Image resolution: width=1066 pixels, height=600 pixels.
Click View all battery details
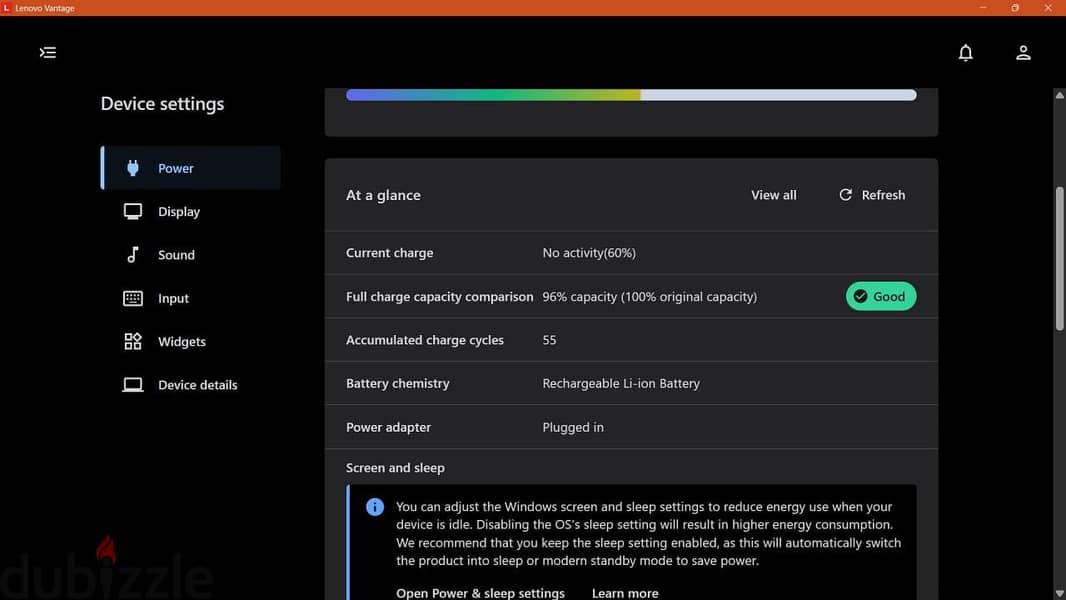[x=774, y=195]
